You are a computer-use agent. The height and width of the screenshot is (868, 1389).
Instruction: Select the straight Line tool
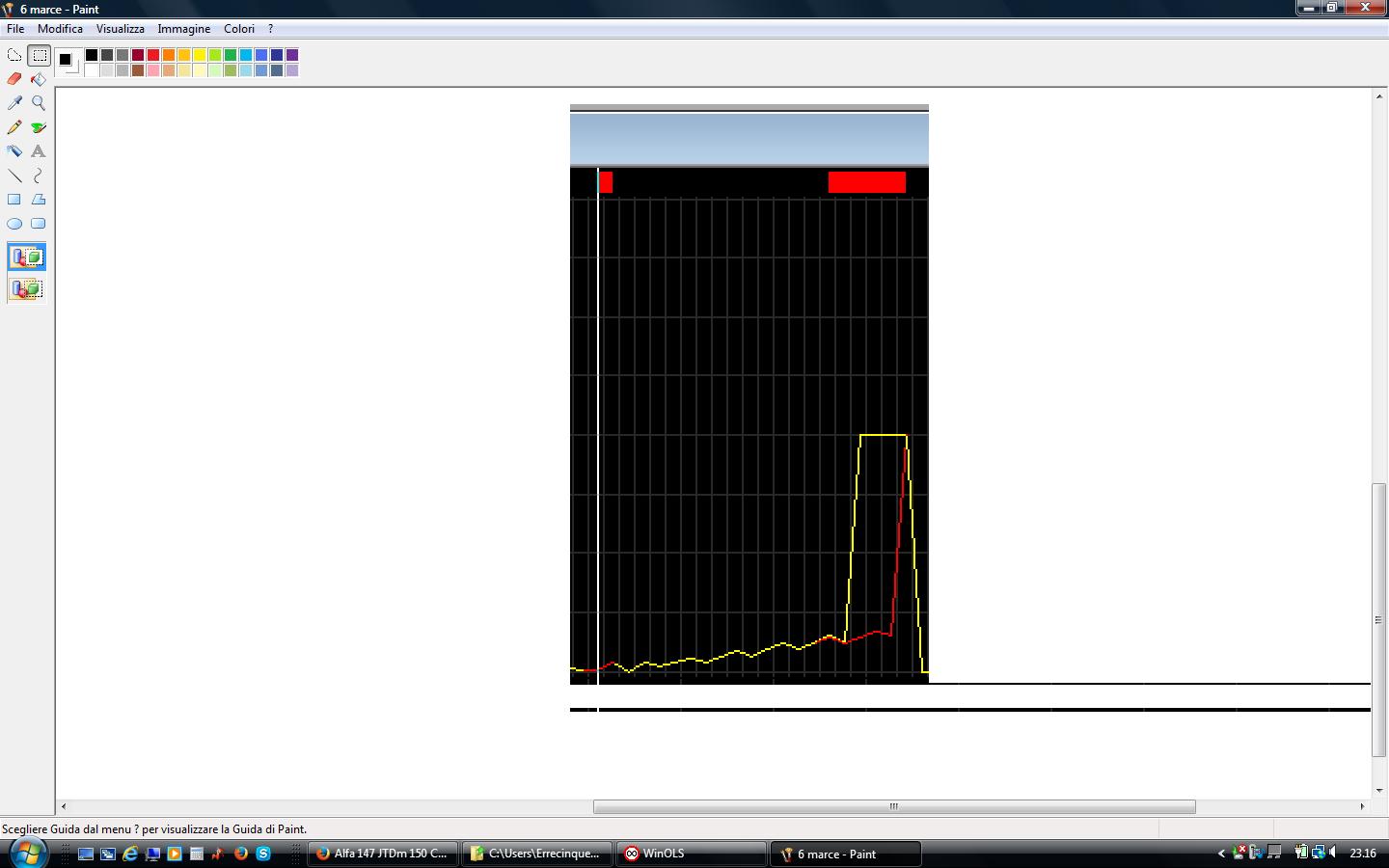coord(14,176)
